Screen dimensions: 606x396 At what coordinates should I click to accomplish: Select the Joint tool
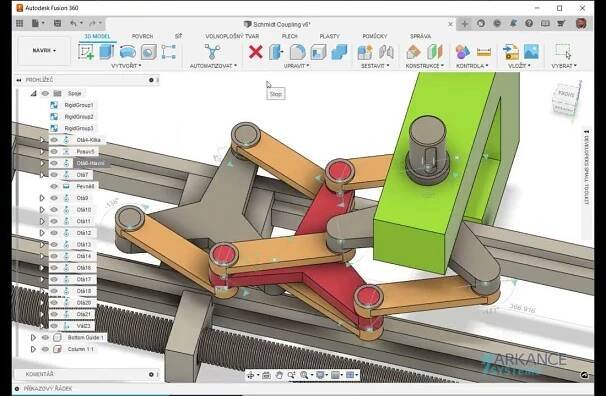click(386, 52)
